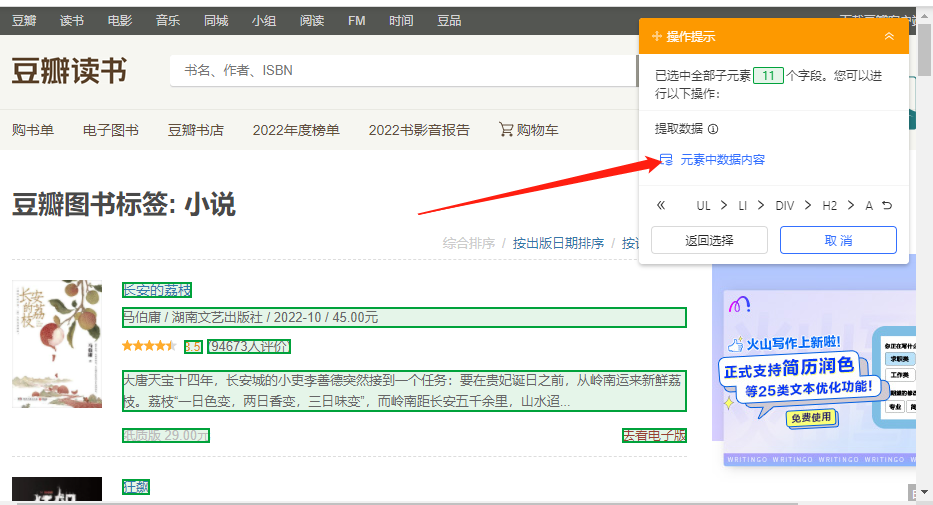933x505 pixels.
Task: Click the 元素中数据内容 extraction icon
Action: point(666,159)
